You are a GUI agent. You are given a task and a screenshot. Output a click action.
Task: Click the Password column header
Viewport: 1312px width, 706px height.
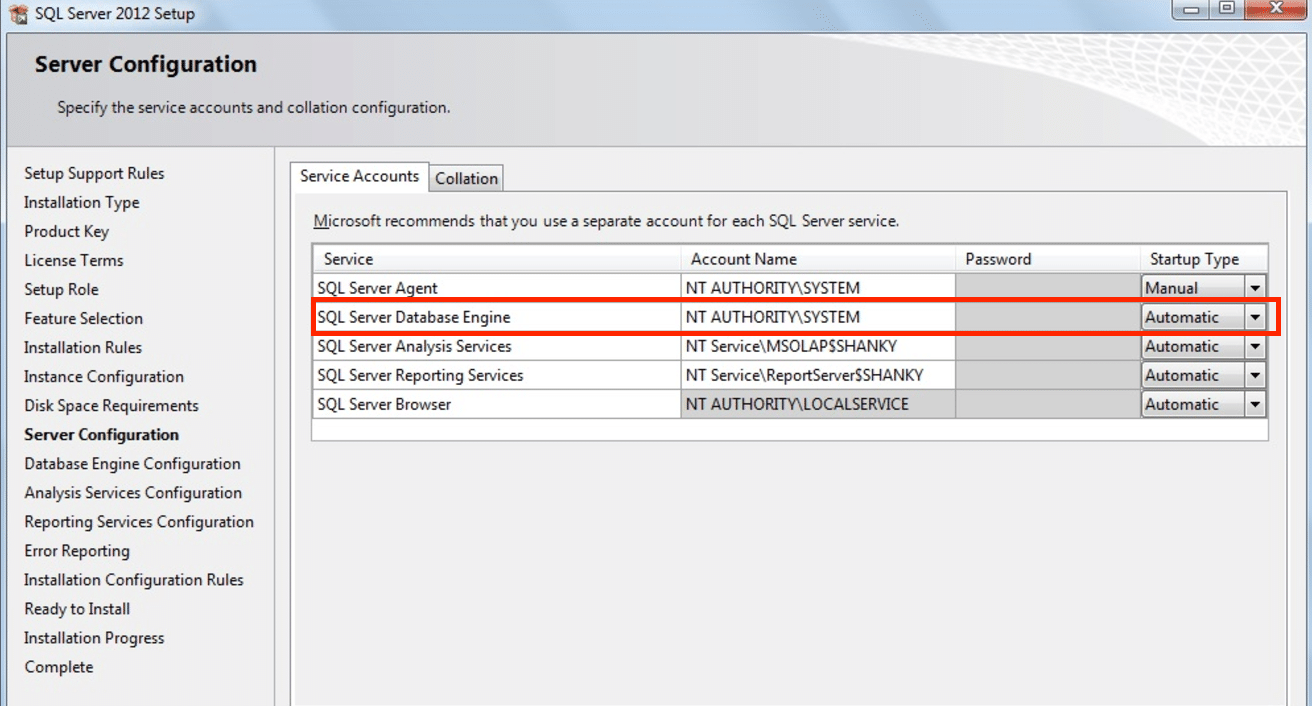tap(1048, 259)
